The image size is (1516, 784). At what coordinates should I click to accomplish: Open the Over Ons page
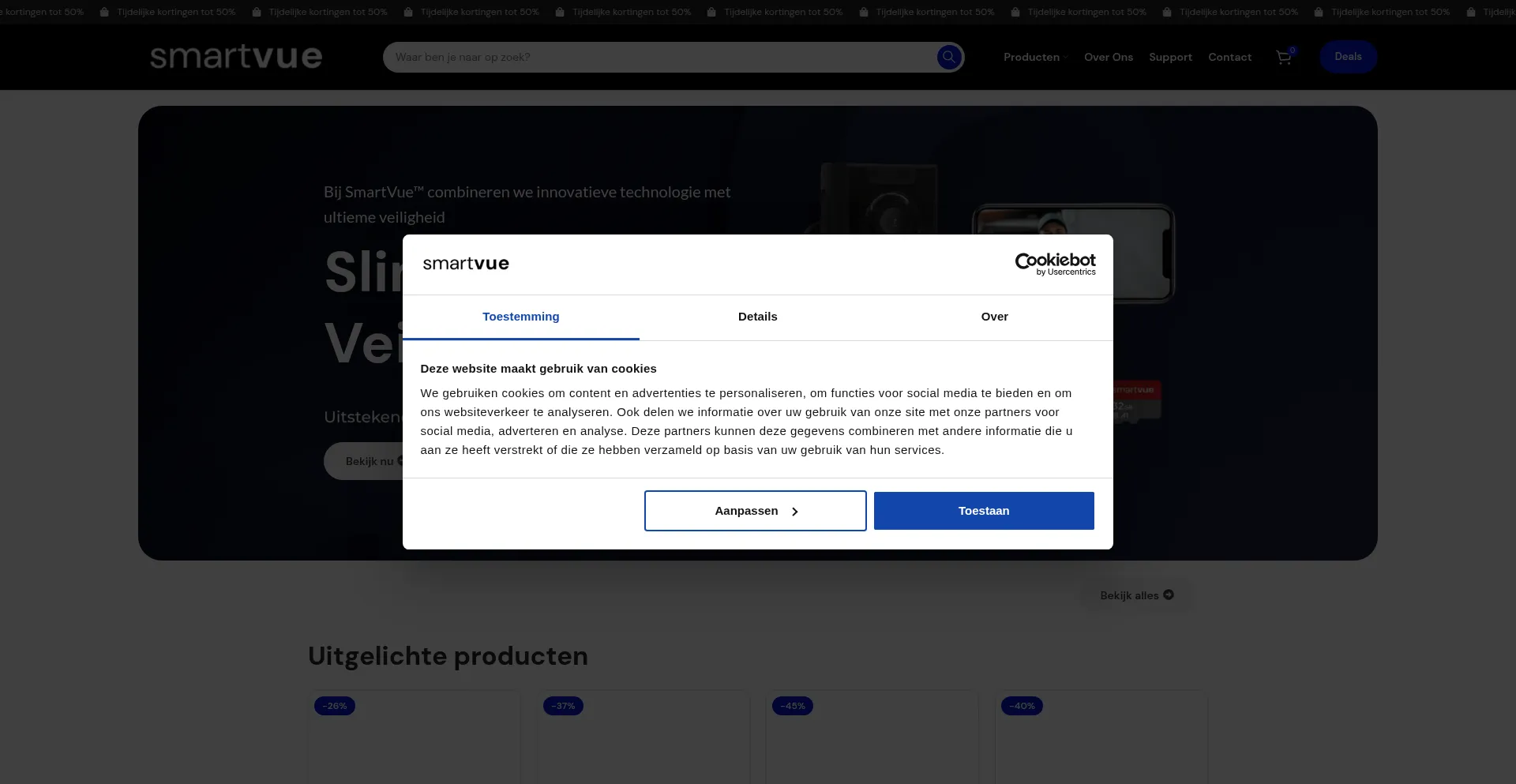point(1109,57)
